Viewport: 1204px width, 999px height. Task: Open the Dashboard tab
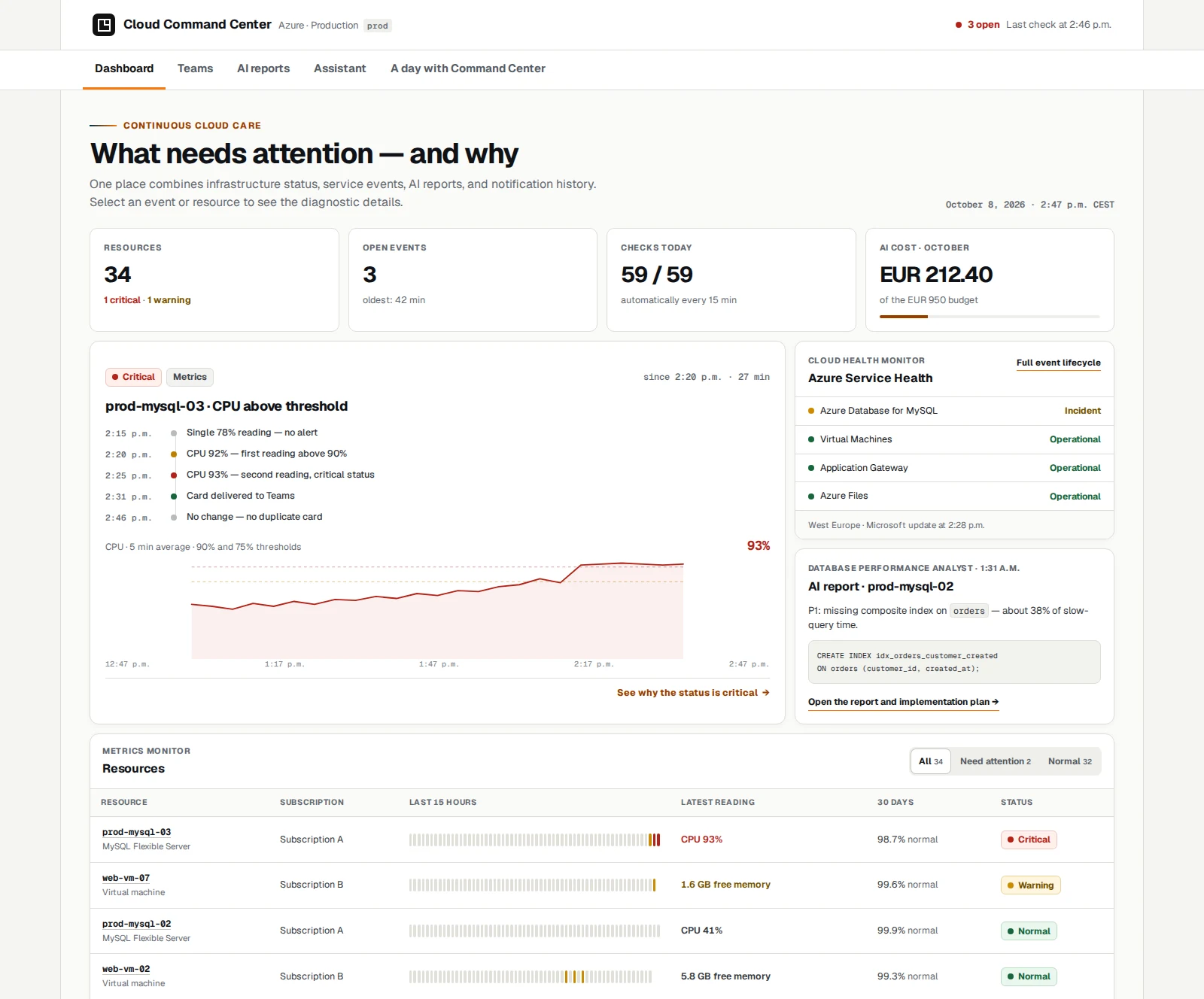point(124,68)
